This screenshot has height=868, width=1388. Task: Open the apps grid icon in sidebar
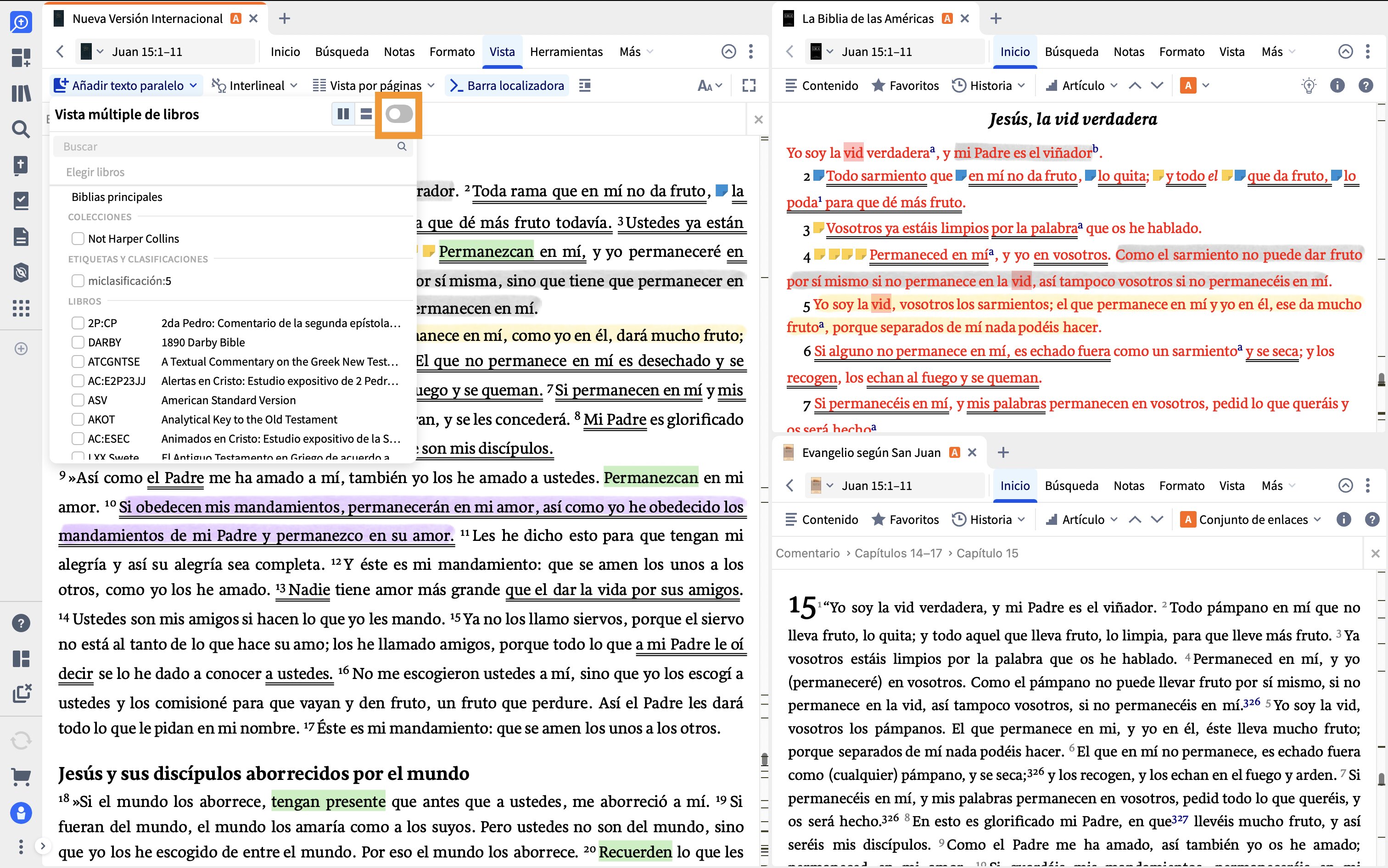tap(21, 308)
